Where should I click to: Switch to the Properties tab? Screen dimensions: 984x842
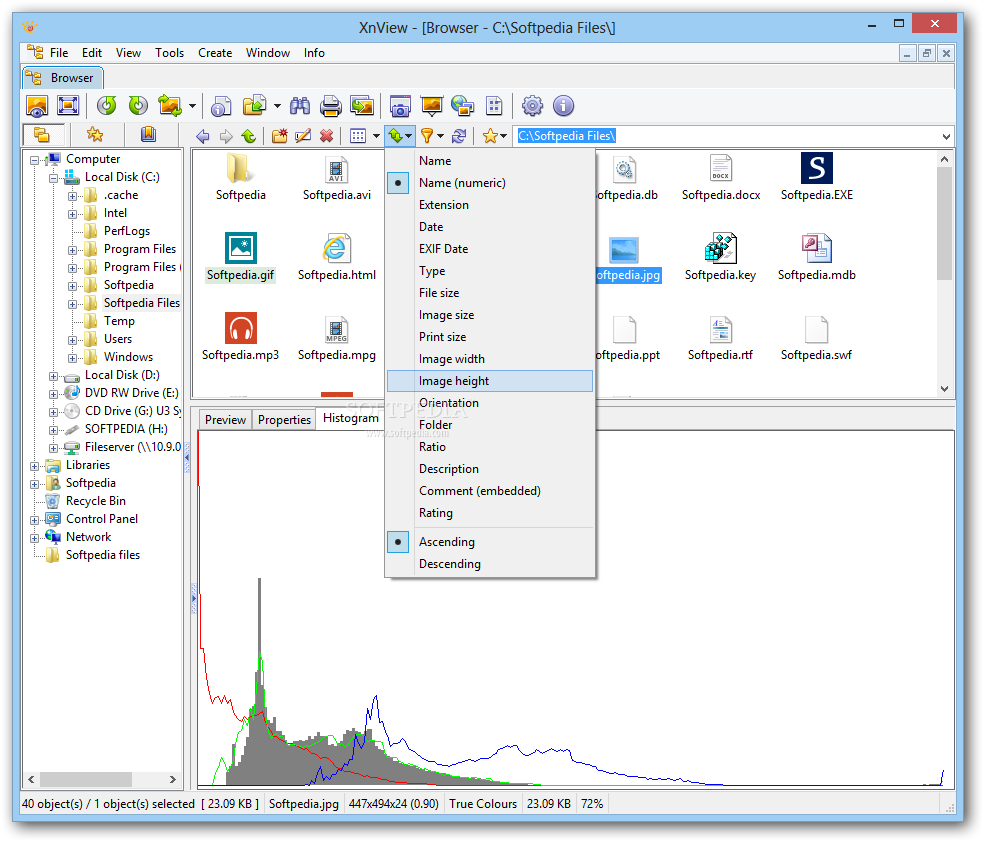[284, 420]
